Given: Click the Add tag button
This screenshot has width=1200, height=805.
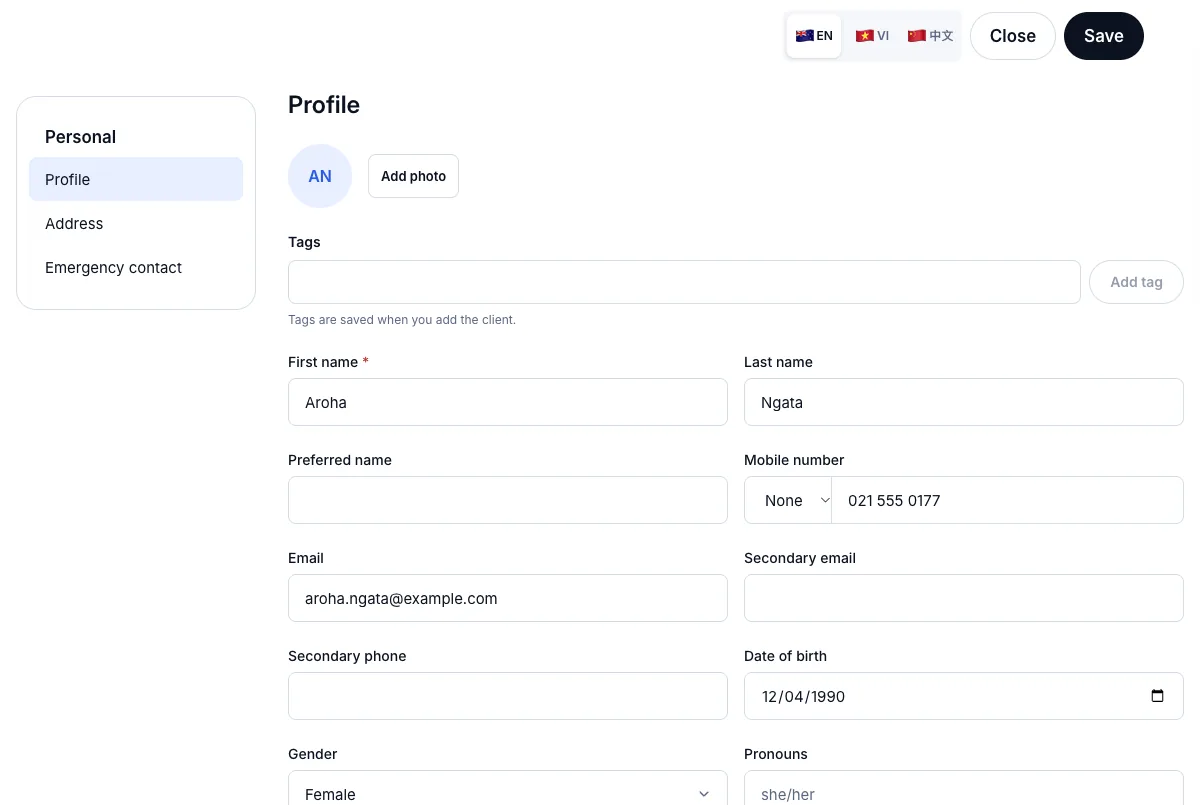Looking at the screenshot, I should coord(1136,282).
